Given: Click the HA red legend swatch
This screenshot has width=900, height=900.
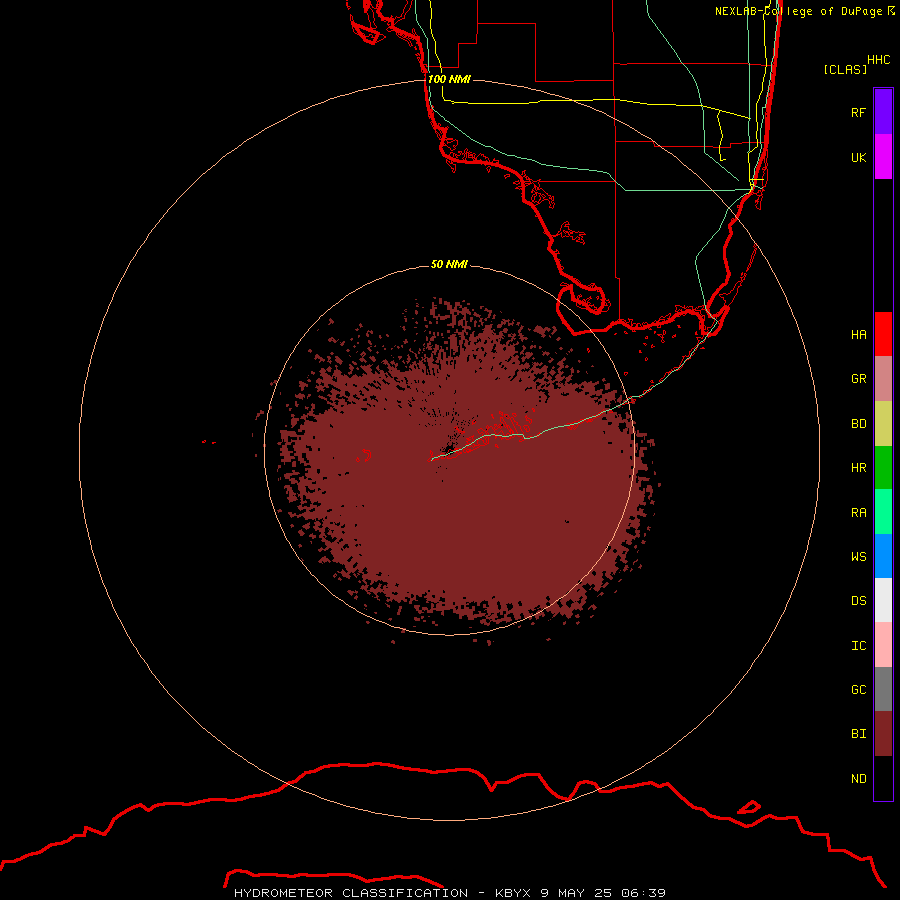Looking at the screenshot, I should (883, 334).
